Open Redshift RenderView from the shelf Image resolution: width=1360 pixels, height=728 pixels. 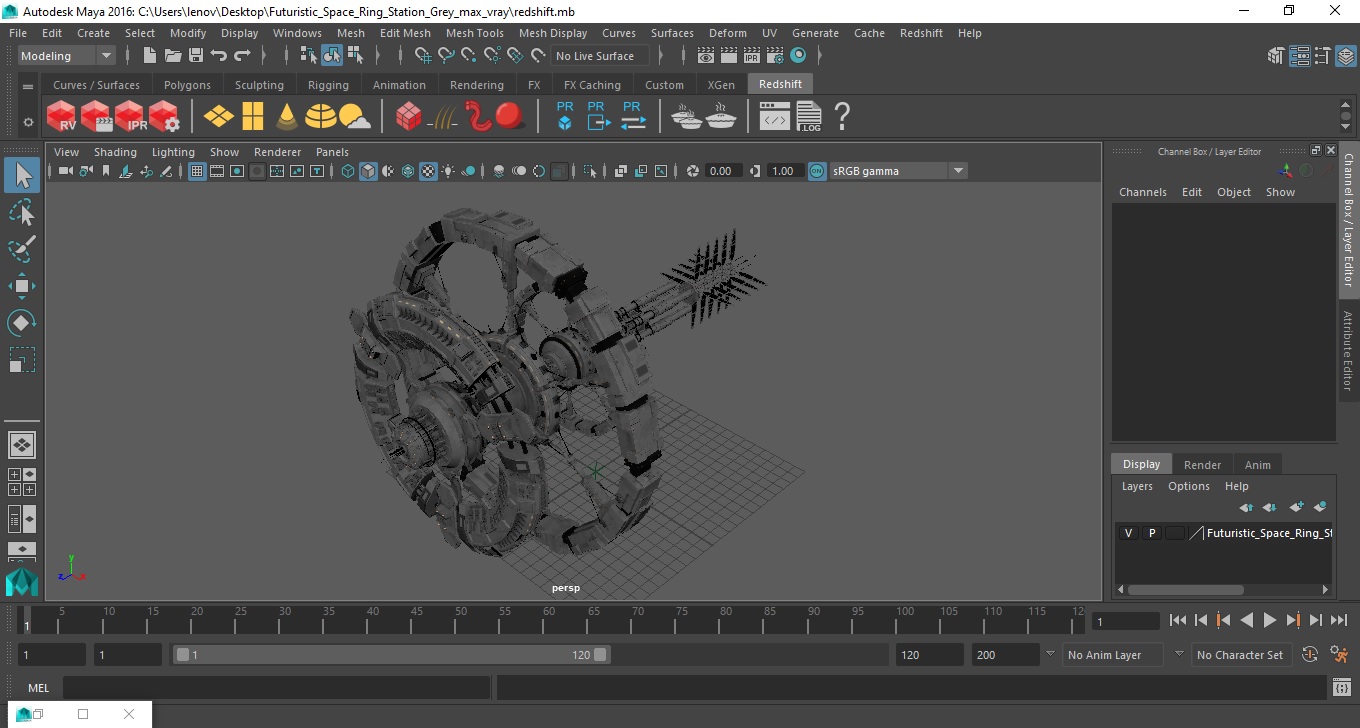tap(62, 116)
